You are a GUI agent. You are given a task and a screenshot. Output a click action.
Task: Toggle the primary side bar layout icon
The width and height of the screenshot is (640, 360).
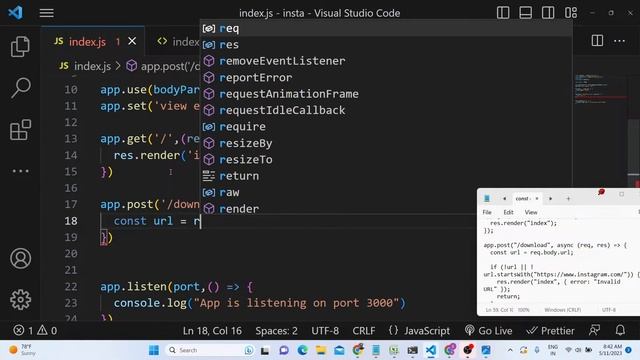(x=503, y=13)
